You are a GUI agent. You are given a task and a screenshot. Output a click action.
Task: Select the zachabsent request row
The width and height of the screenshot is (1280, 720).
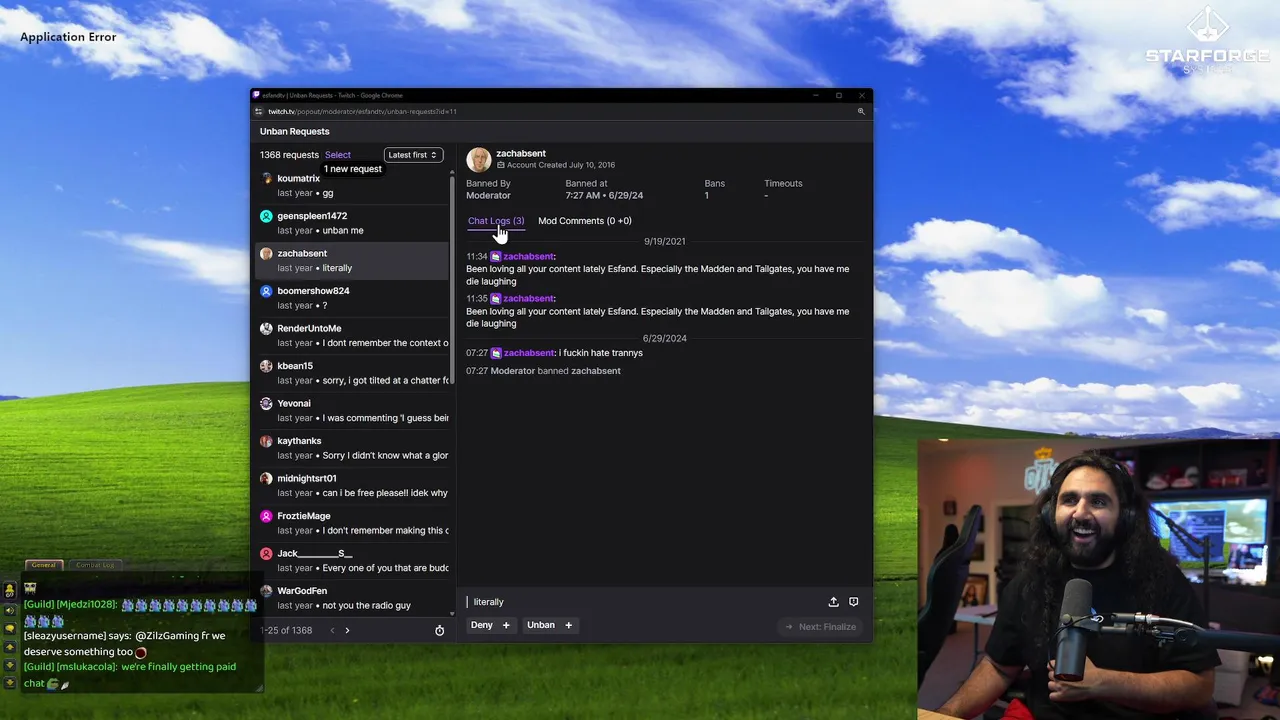click(x=352, y=261)
